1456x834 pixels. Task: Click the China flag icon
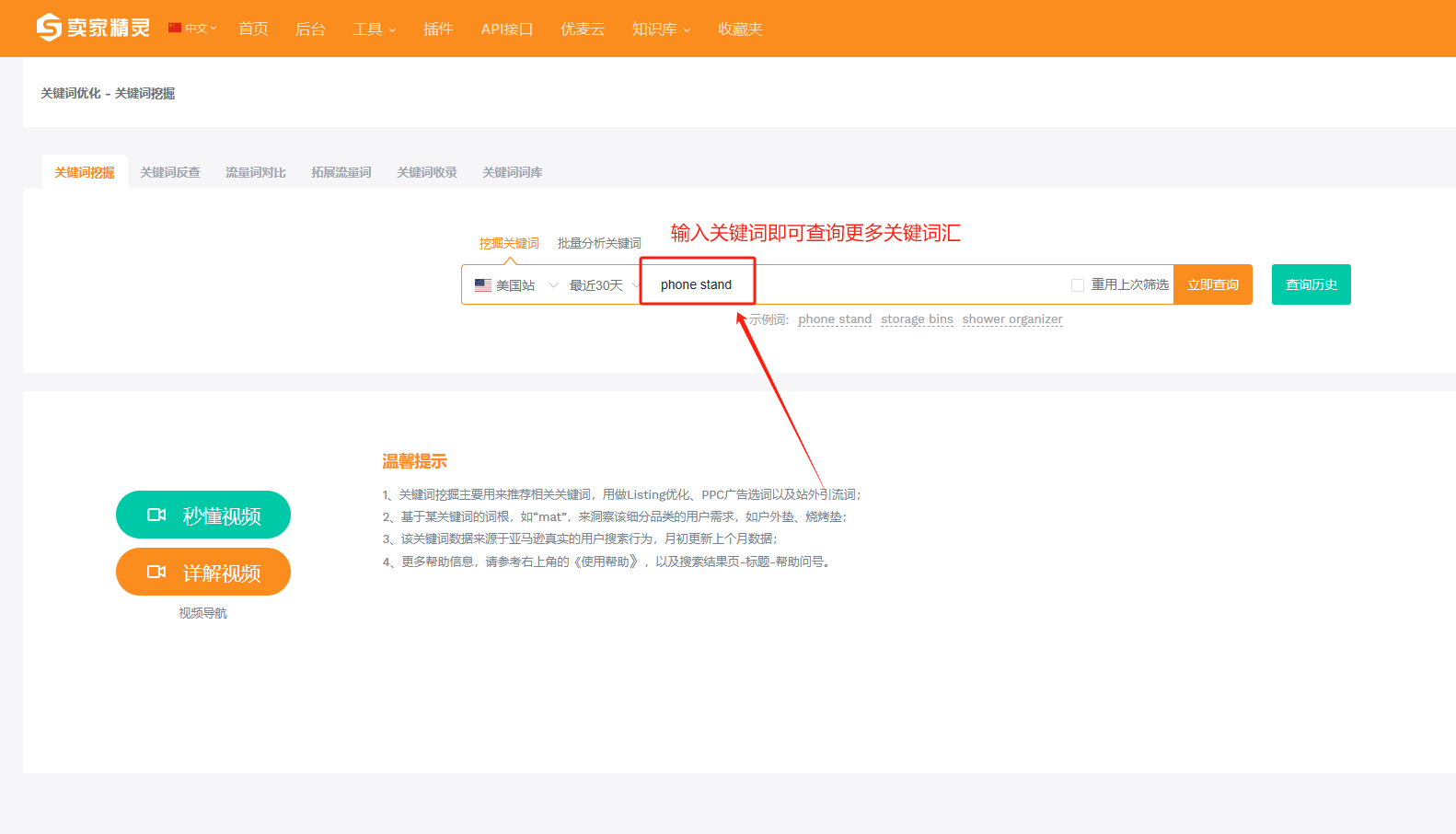tap(174, 28)
